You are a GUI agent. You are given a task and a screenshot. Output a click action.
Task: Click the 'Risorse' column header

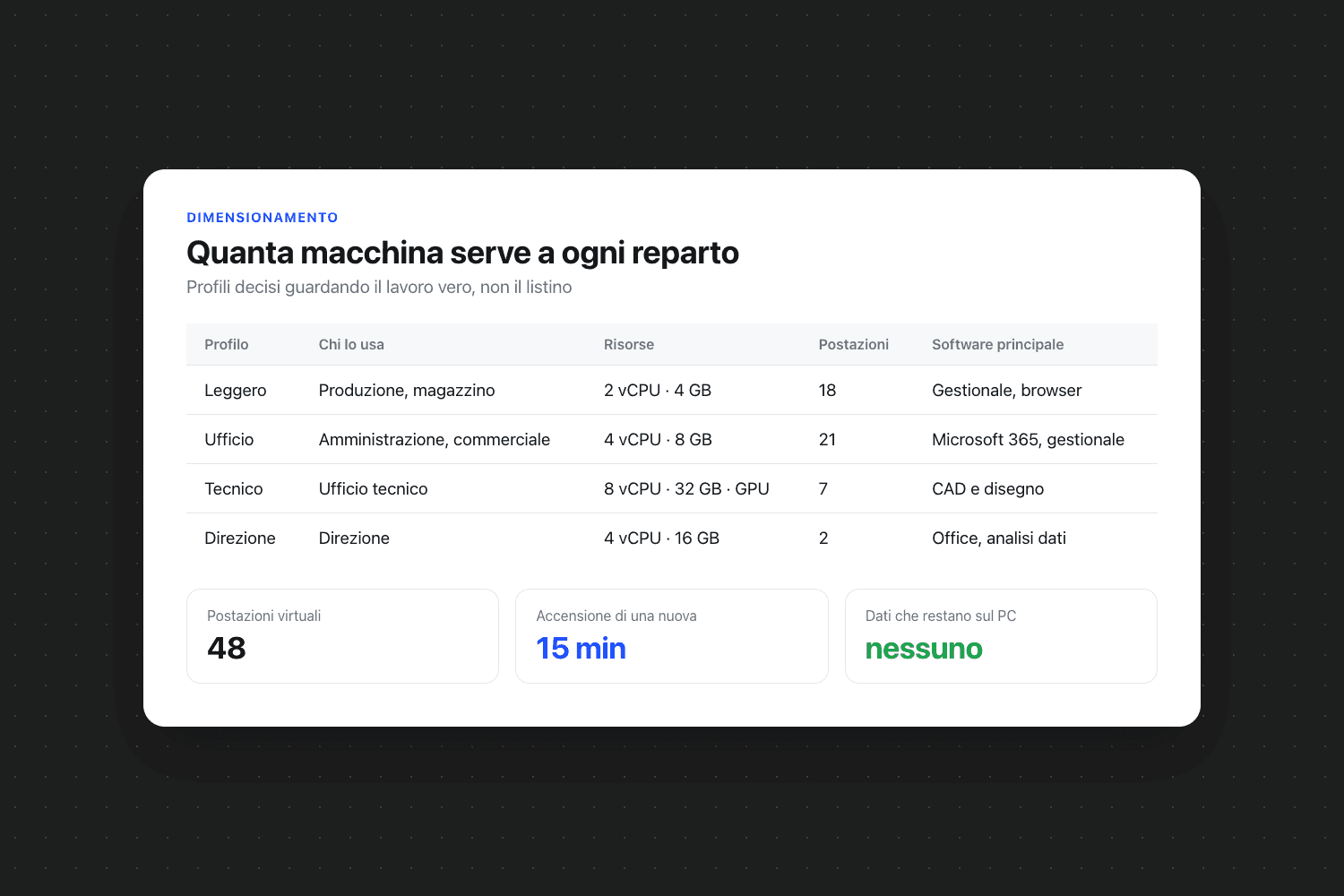point(629,344)
